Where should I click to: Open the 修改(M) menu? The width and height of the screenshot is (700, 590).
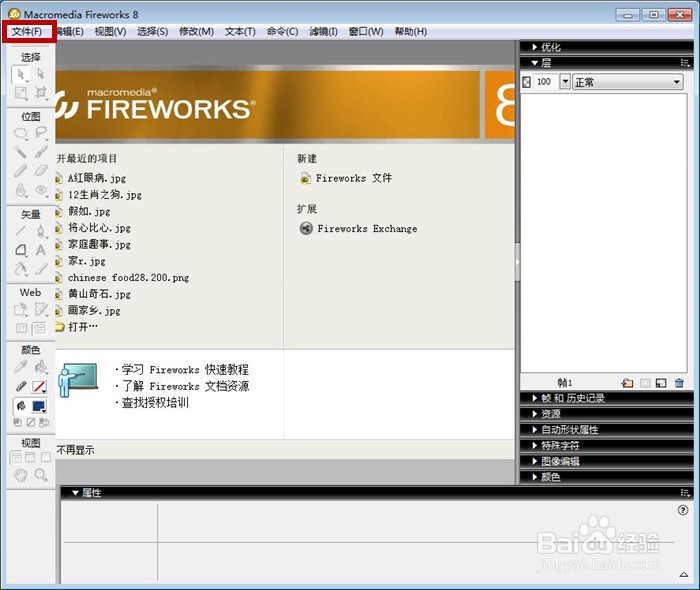(196, 31)
